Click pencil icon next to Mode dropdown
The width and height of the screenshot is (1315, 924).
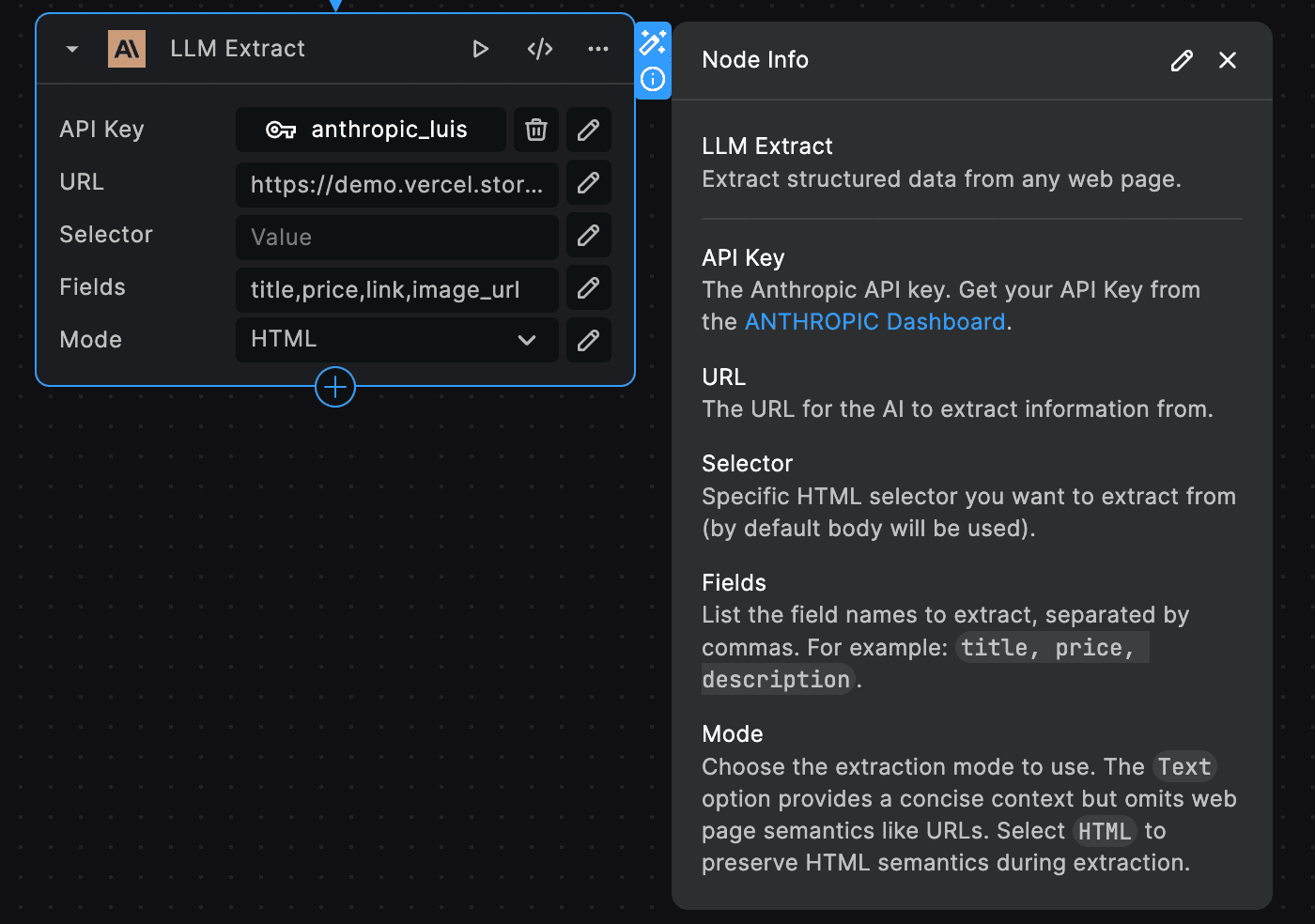coord(589,340)
